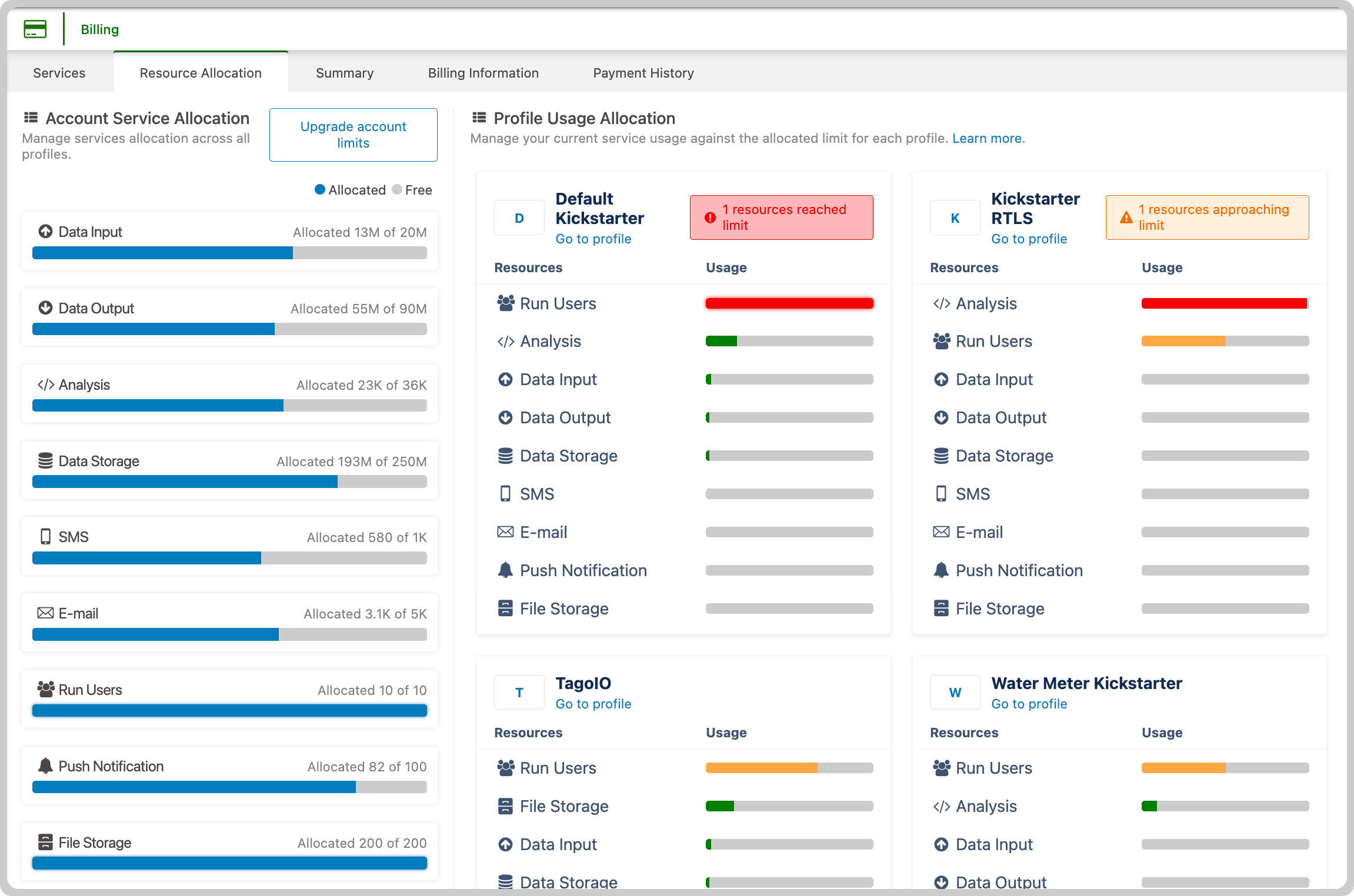Click the Data Input allocation bar, 13M of 20M

click(x=229, y=253)
